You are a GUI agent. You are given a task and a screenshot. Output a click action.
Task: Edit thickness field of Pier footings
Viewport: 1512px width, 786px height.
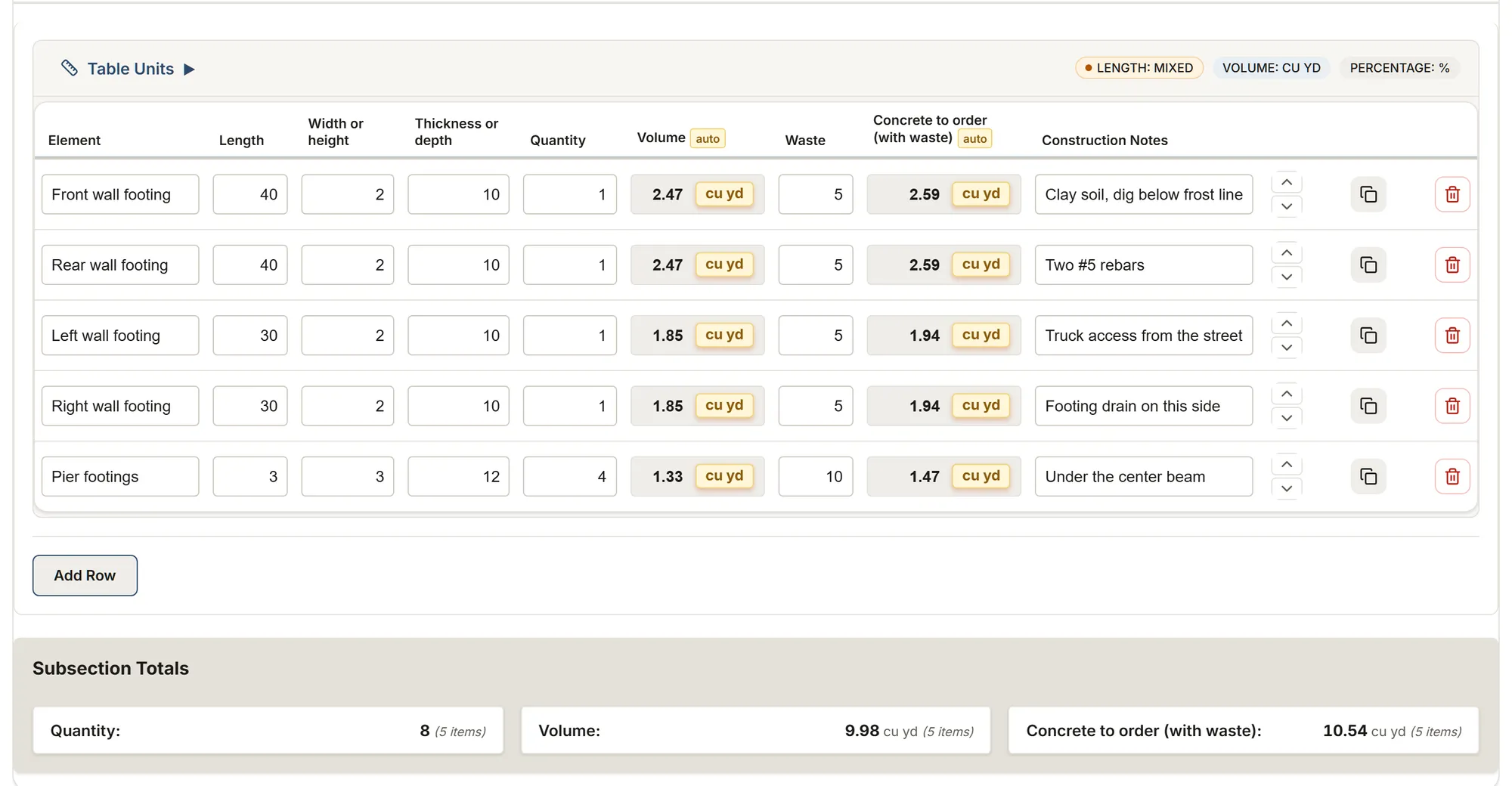[x=459, y=476]
